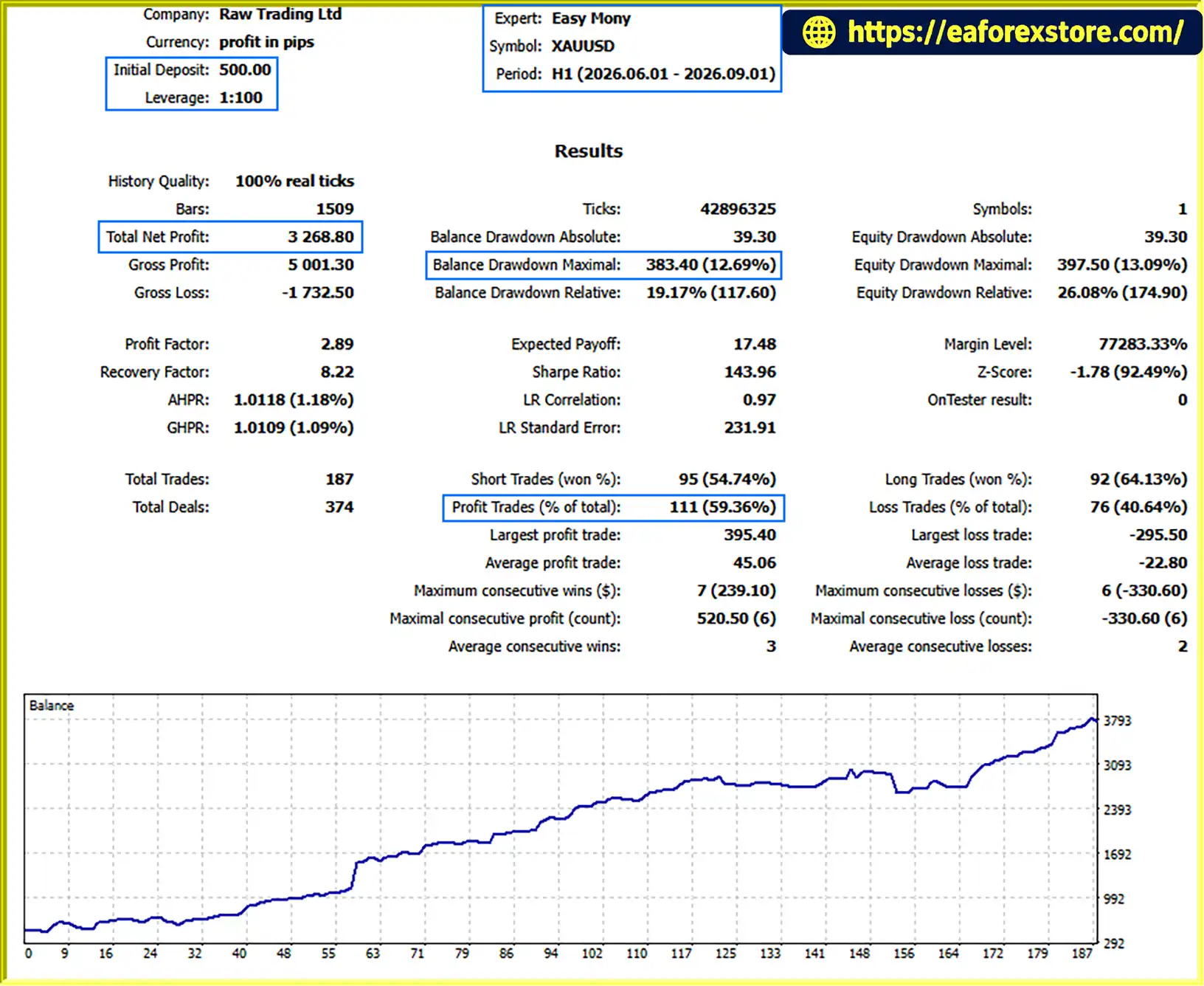Select the Gross Profit value 5 001.30
This screenshot has height=986, width=1204.
coord(321,265)
